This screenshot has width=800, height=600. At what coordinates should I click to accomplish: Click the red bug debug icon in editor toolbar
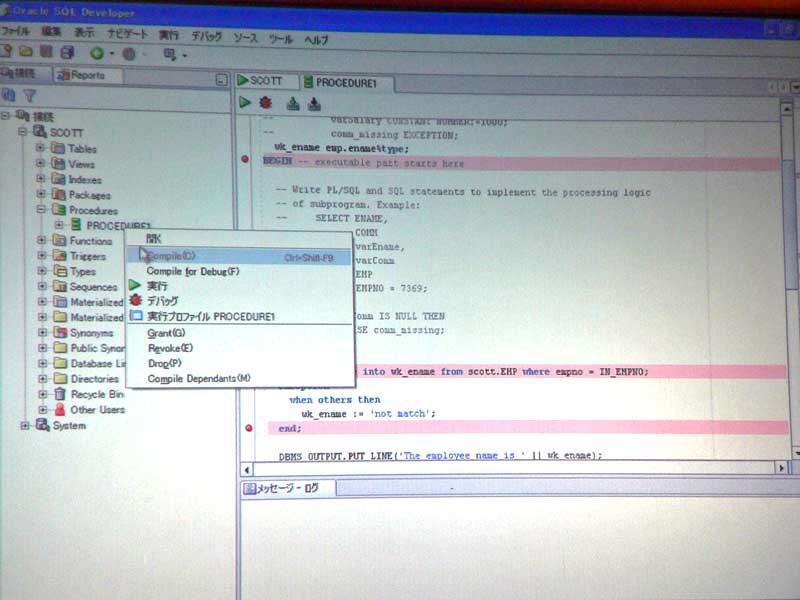pyautogui.click(x=265, y=103)
